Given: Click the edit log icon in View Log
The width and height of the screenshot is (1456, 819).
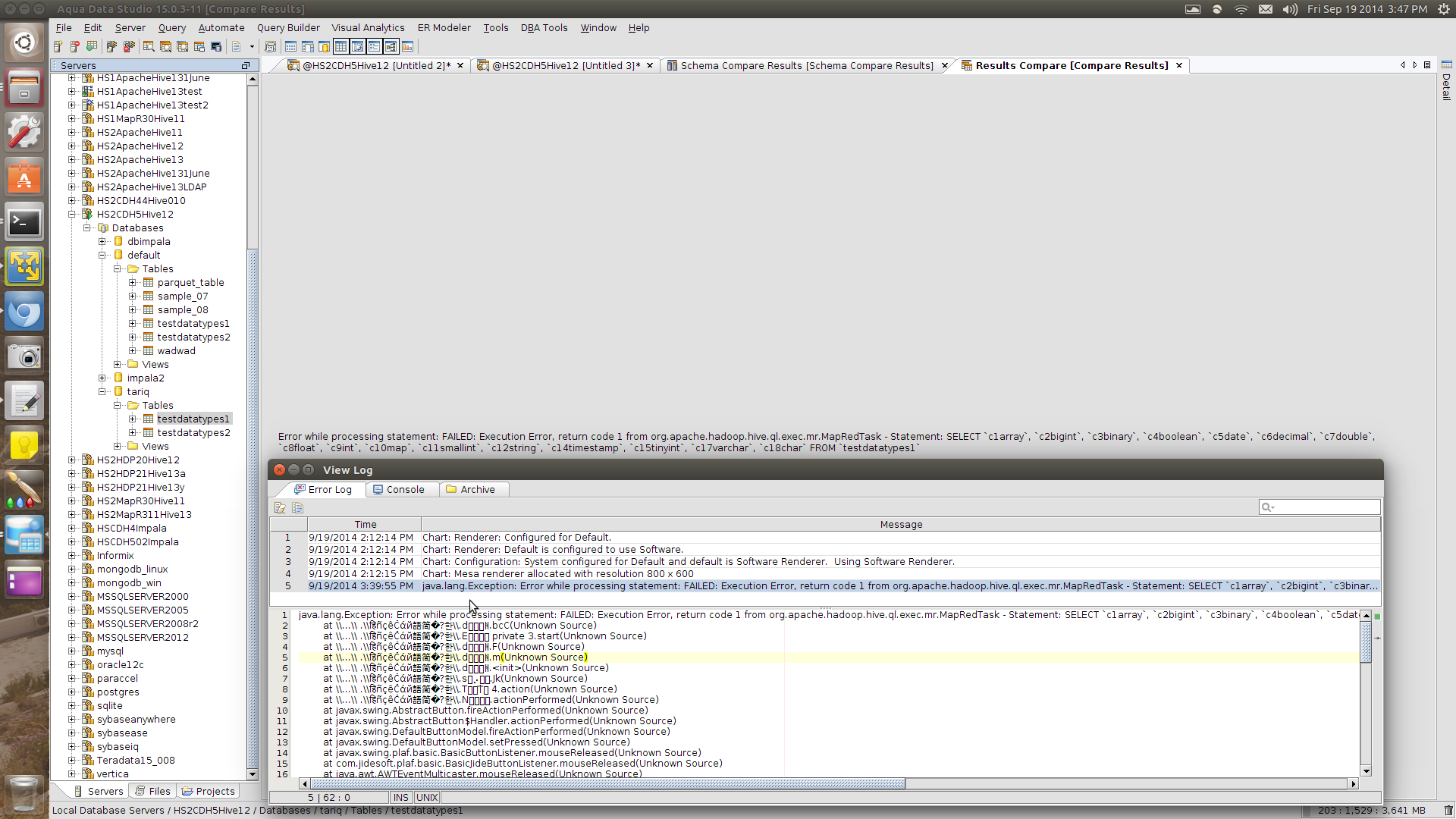Looking at the screenshot, I should (x=280, y=508).
